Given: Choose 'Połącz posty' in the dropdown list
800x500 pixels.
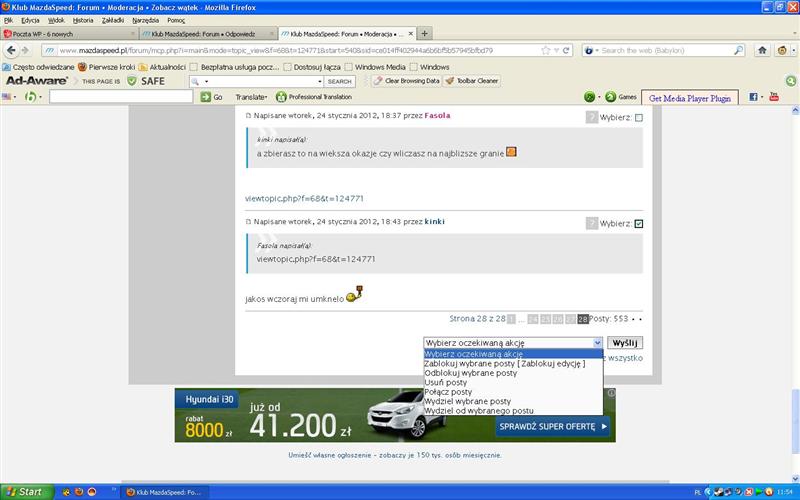Looking at the screenshot, I should 448,392.
